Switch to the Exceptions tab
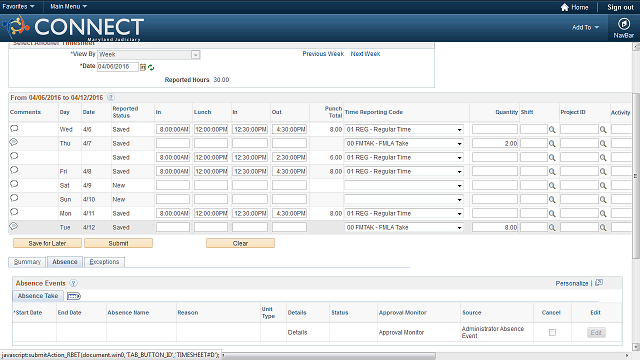Image resolution: width=640 pixels, height=360 pixels. (x=104, y=262)
